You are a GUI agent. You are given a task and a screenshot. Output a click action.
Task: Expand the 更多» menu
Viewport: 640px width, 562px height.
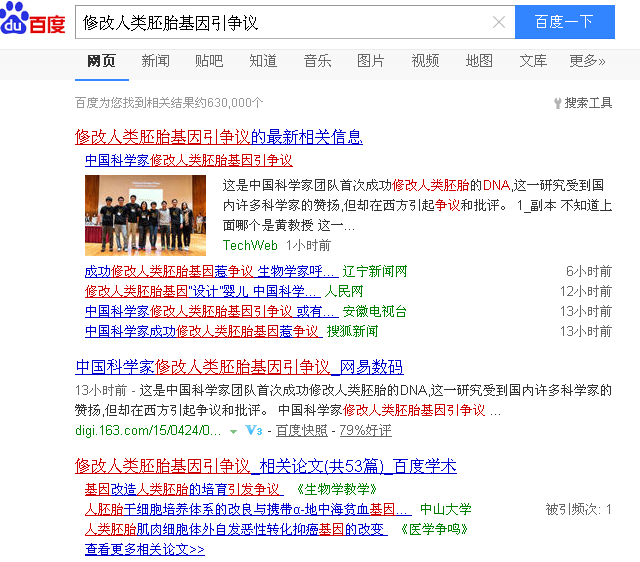[x=587, y=61]
